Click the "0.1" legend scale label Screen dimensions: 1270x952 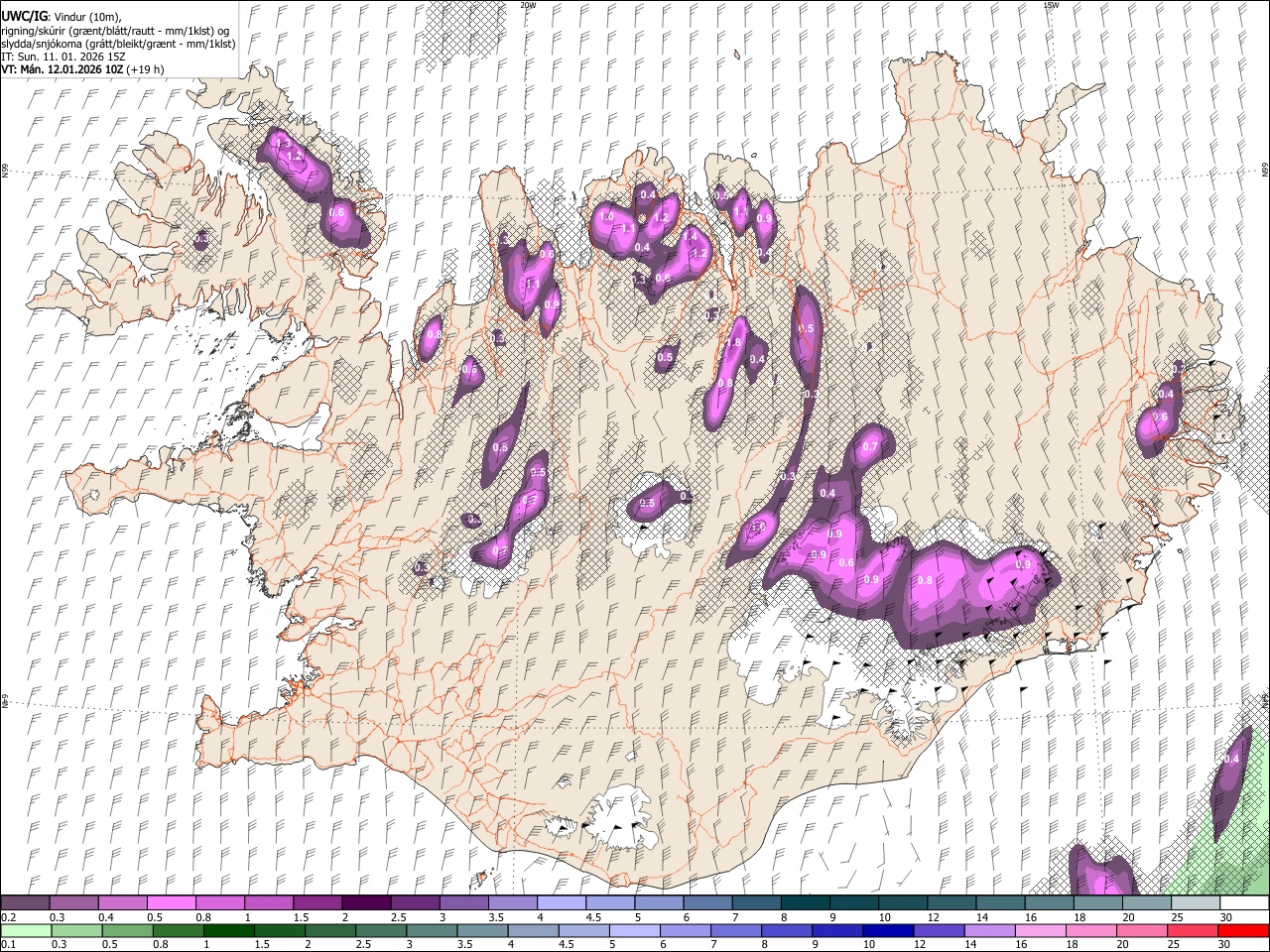[x=9, y=944]
